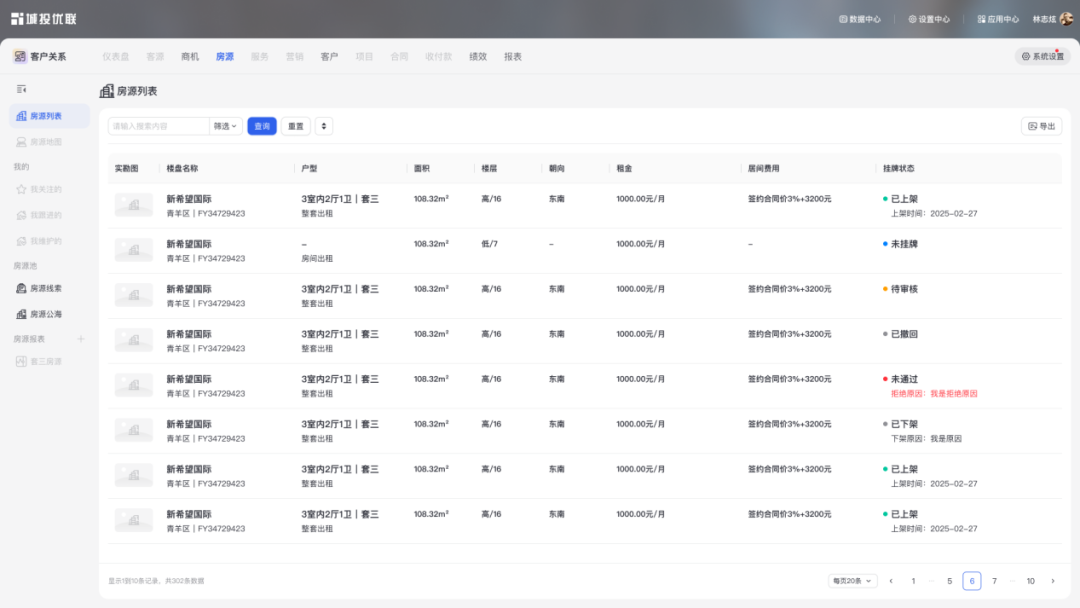Click the blue 查询 button
Viewport: 1080px width, 608px height.
[262, 126]
